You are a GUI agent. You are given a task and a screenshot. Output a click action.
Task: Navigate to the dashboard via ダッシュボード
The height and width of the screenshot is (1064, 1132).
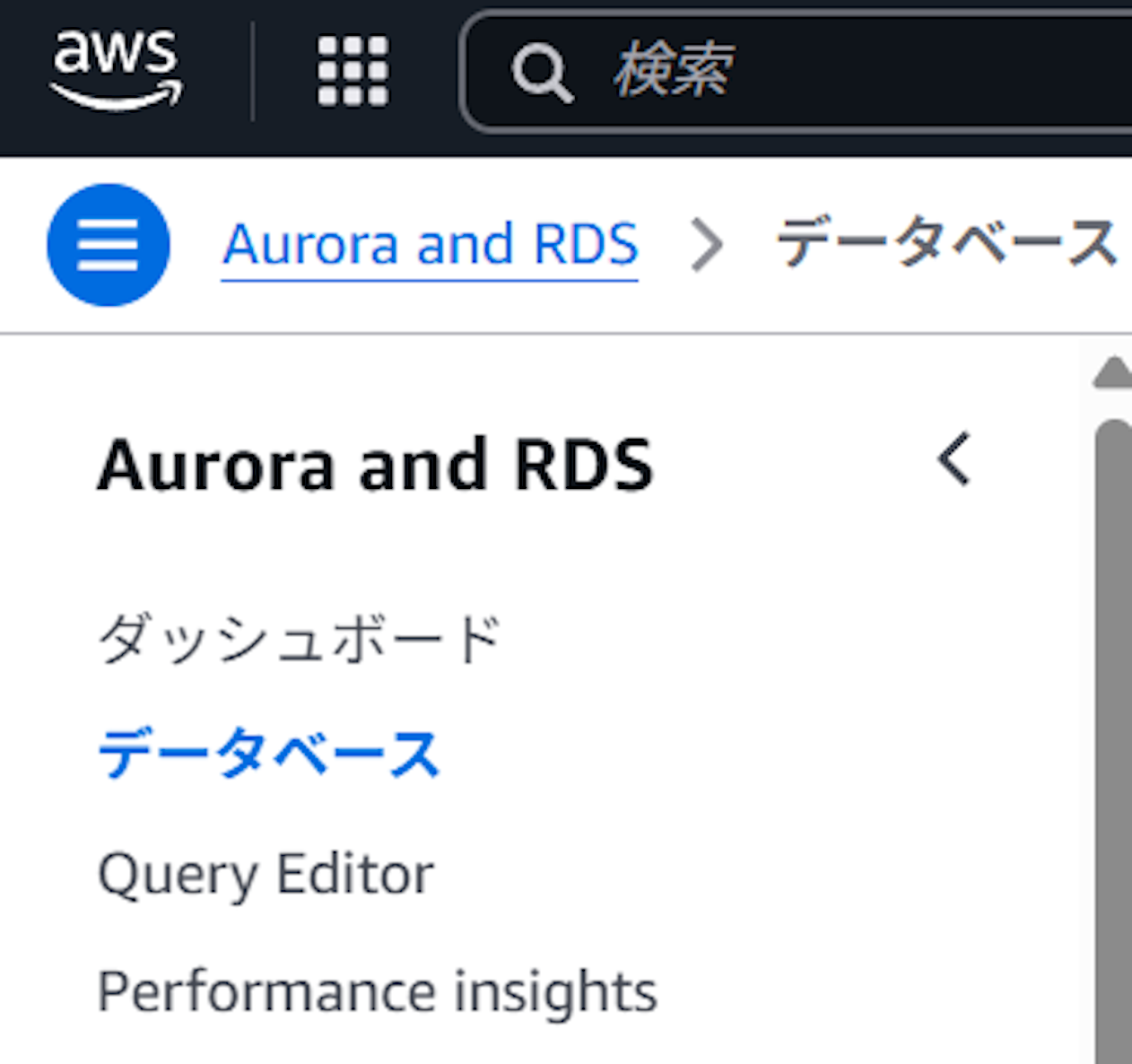point(300,634)
